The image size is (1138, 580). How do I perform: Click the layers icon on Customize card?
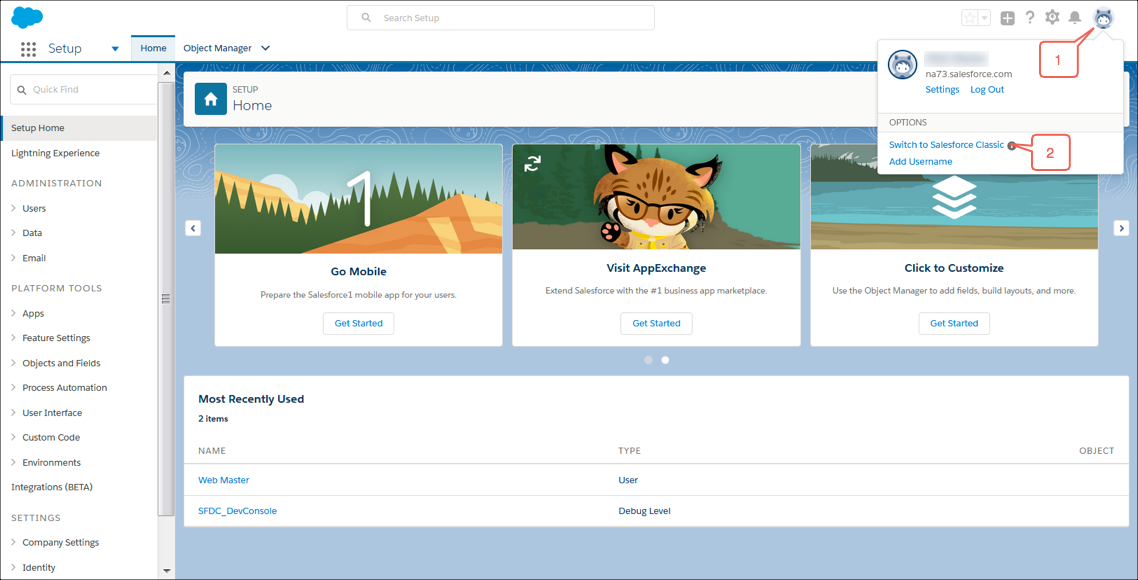point(954,197)
